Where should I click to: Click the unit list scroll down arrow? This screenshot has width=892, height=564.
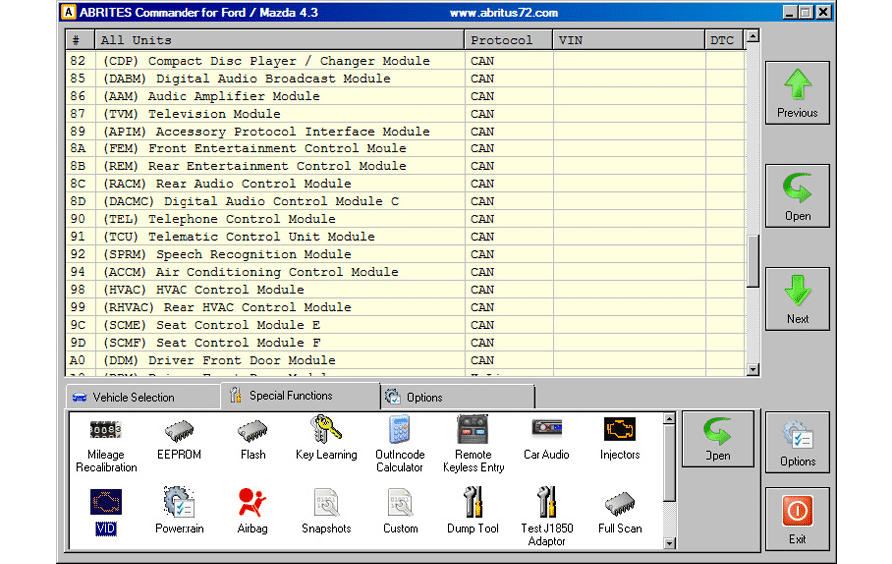click(753, 369)
